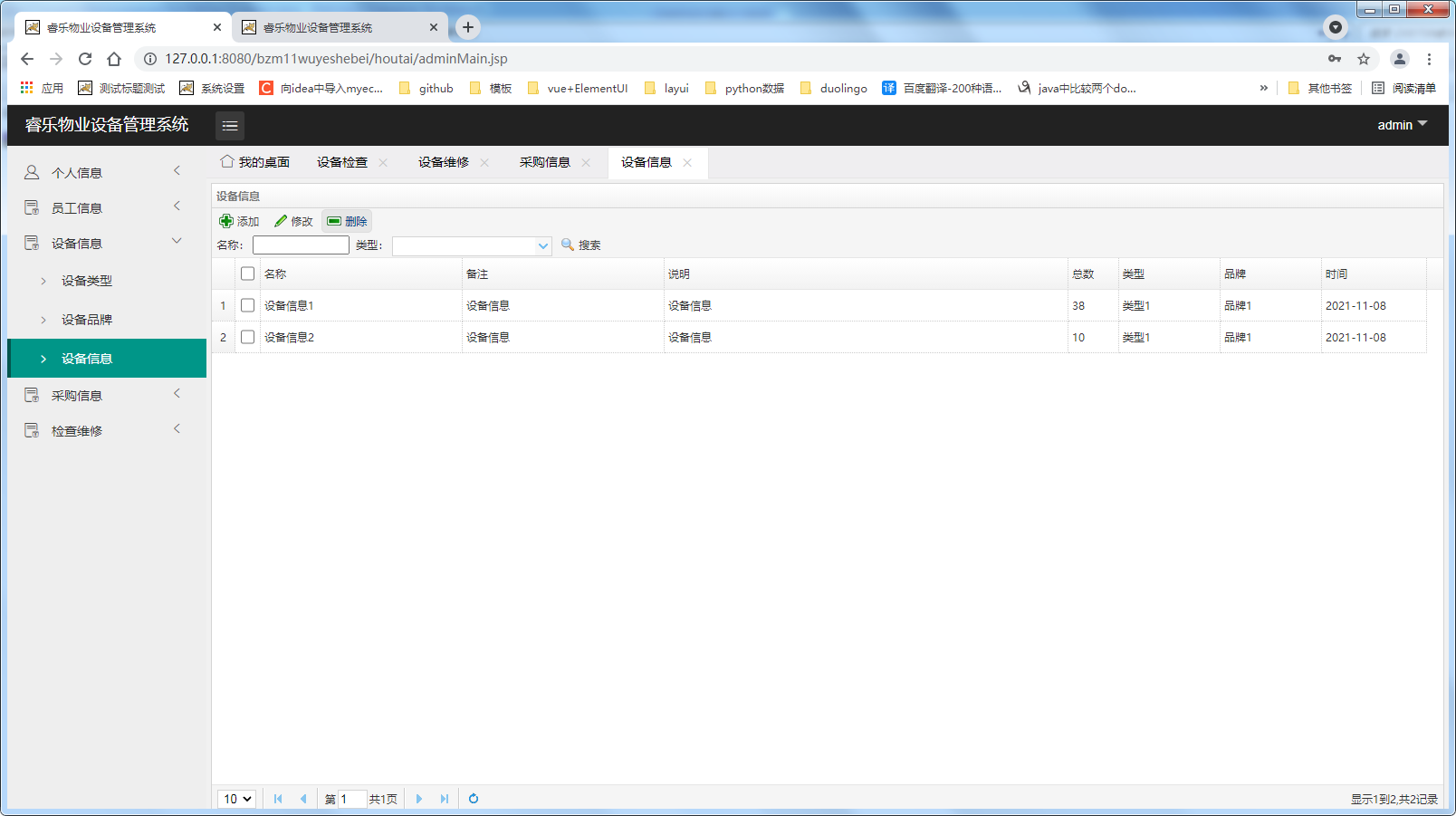
Task: Open the duolingo bookmark folder
Action: pos(833,88)
